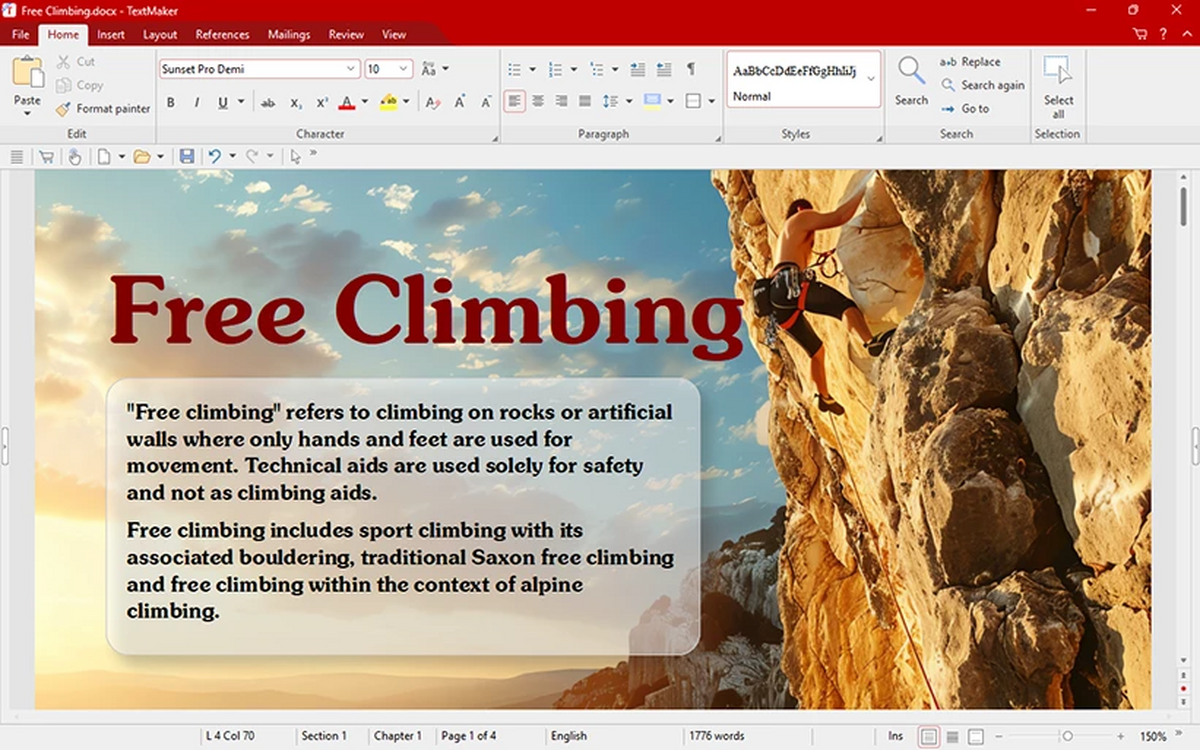Toggle Bold formatting
This screenshot has width=1200, height=750.
[x=170, y=101]
